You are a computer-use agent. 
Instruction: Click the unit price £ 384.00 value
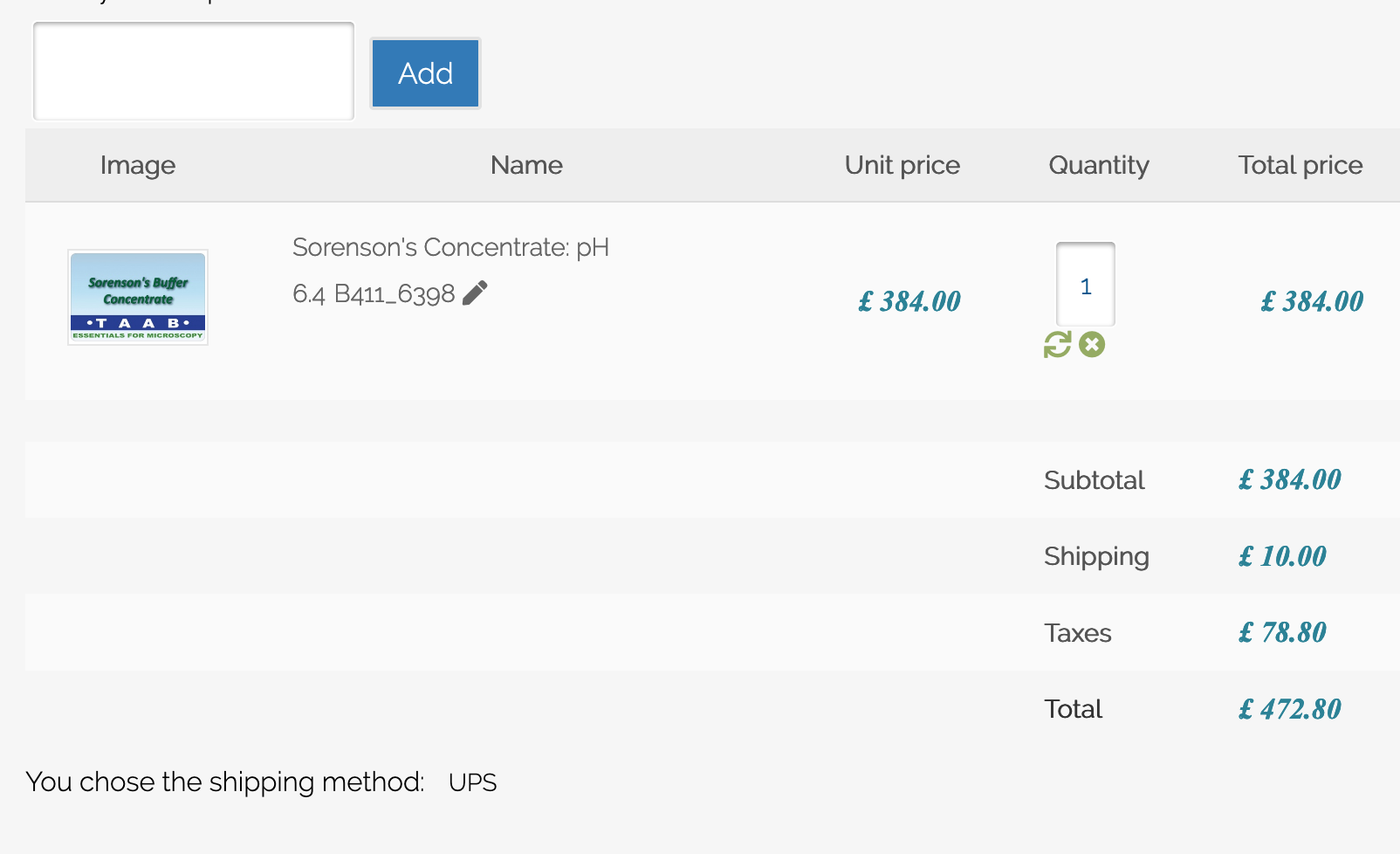[909, 302]
